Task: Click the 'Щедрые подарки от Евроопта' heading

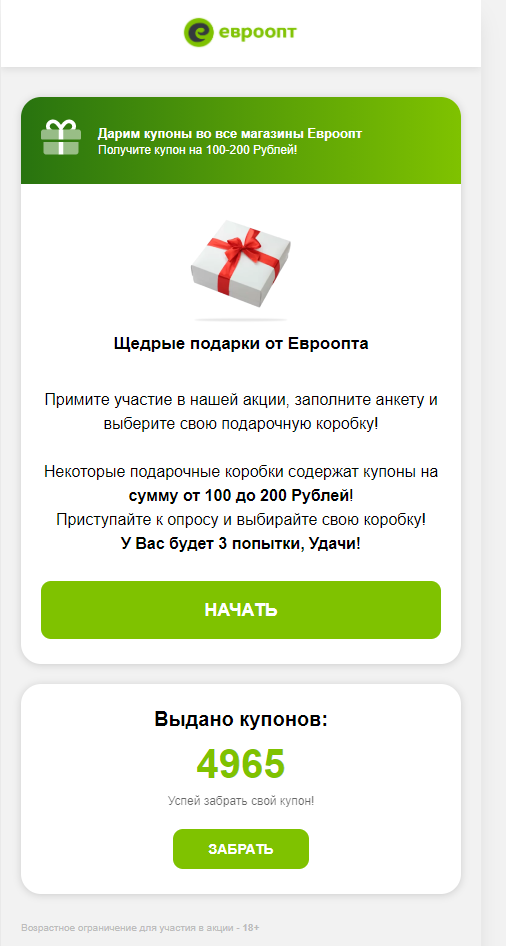Action: coord(241,344)
